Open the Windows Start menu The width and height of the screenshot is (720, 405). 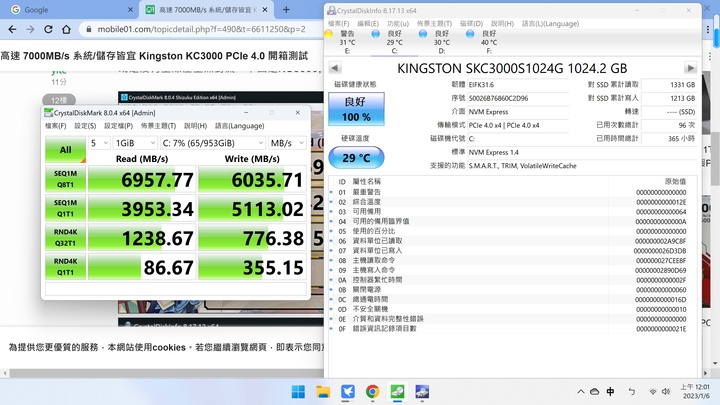tap(298, 392)
